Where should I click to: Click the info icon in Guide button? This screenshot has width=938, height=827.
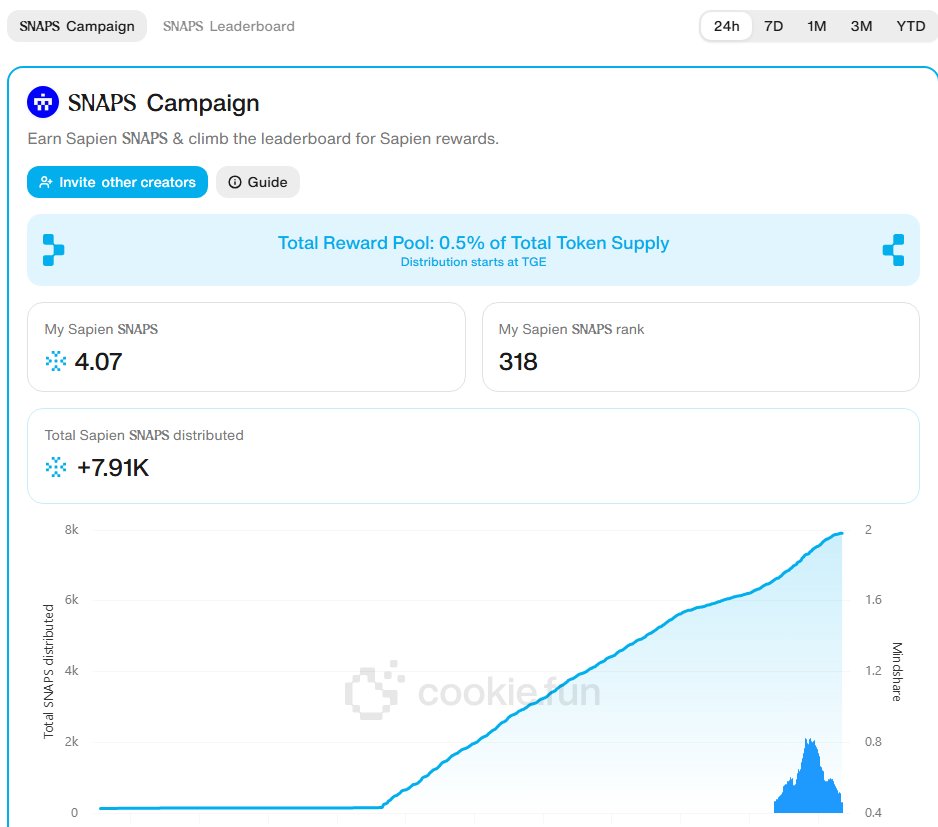click(x=235, y=182)
